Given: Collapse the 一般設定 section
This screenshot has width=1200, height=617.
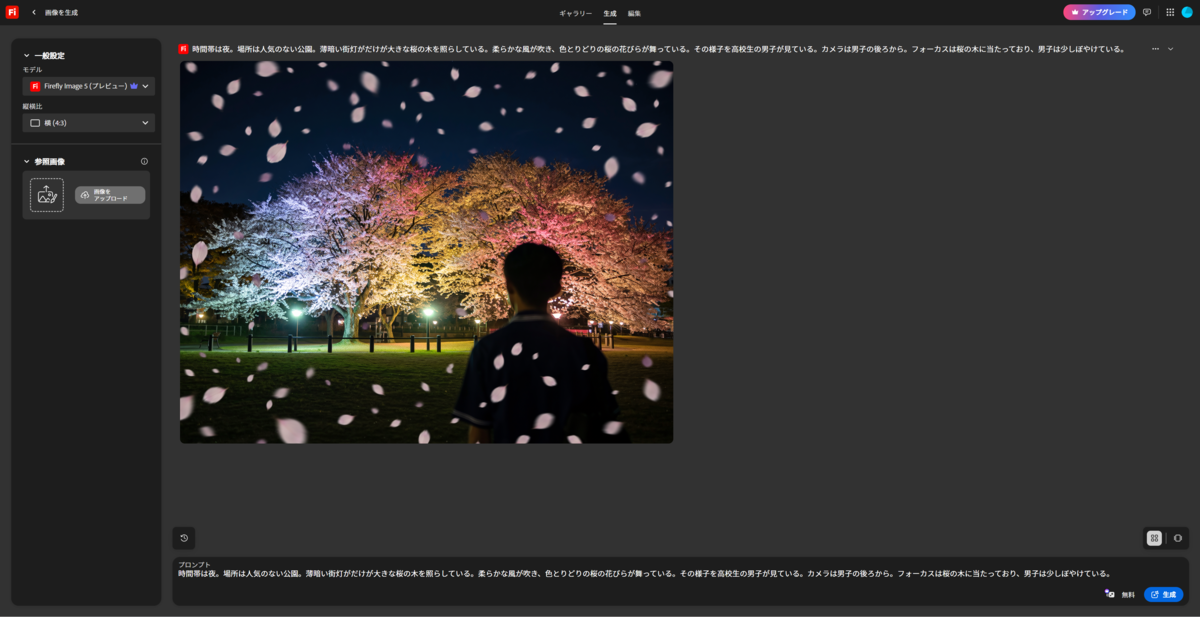Looking at the screenshot, I should pyautogui.click(x=27, y=56).
